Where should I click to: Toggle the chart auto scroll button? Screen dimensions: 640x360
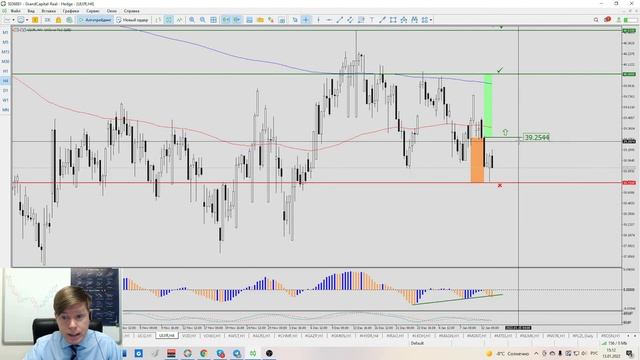tap(226, 20)
